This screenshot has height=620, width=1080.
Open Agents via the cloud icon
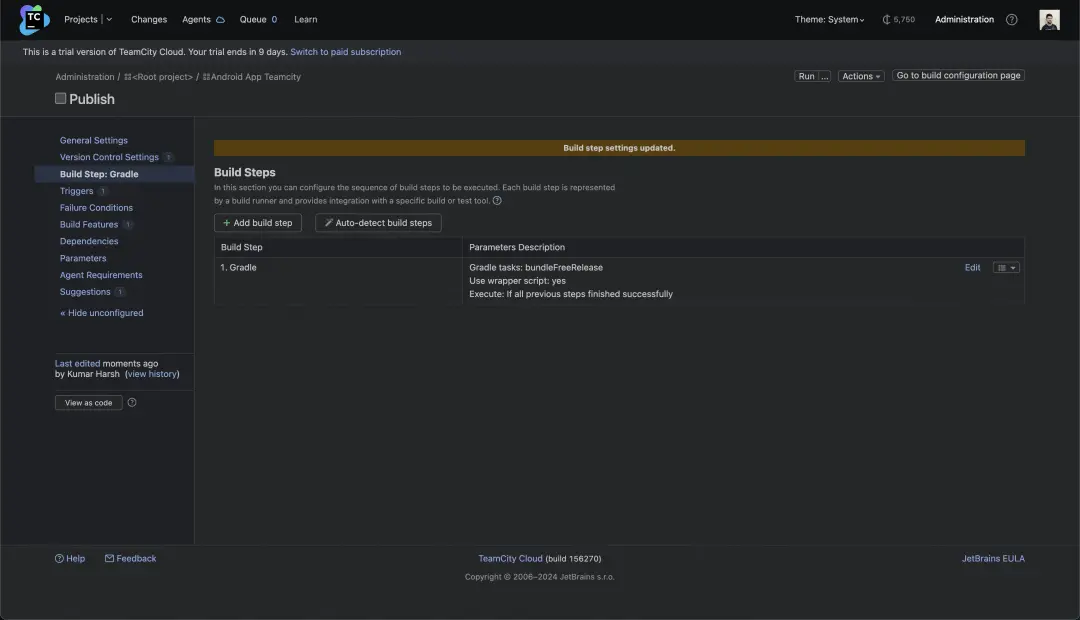pyautogui.click(x=220, y=20)
